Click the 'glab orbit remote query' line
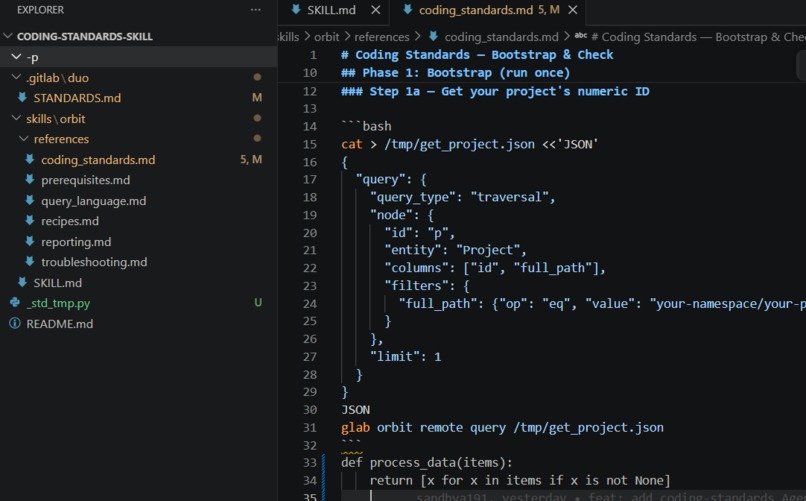Viewport: 806px width, 501px height. pos(502,428)
